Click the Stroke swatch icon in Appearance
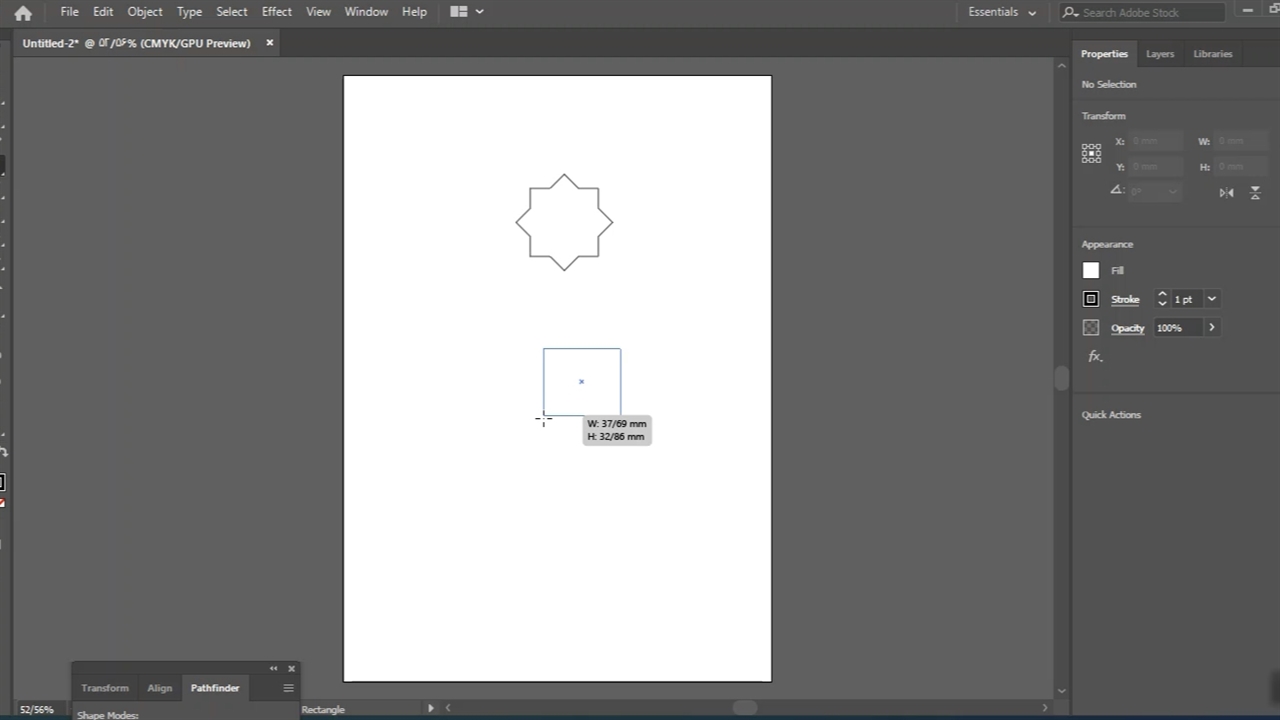Viewport: 1280px width, 720px height. (x=1091, y=299)
